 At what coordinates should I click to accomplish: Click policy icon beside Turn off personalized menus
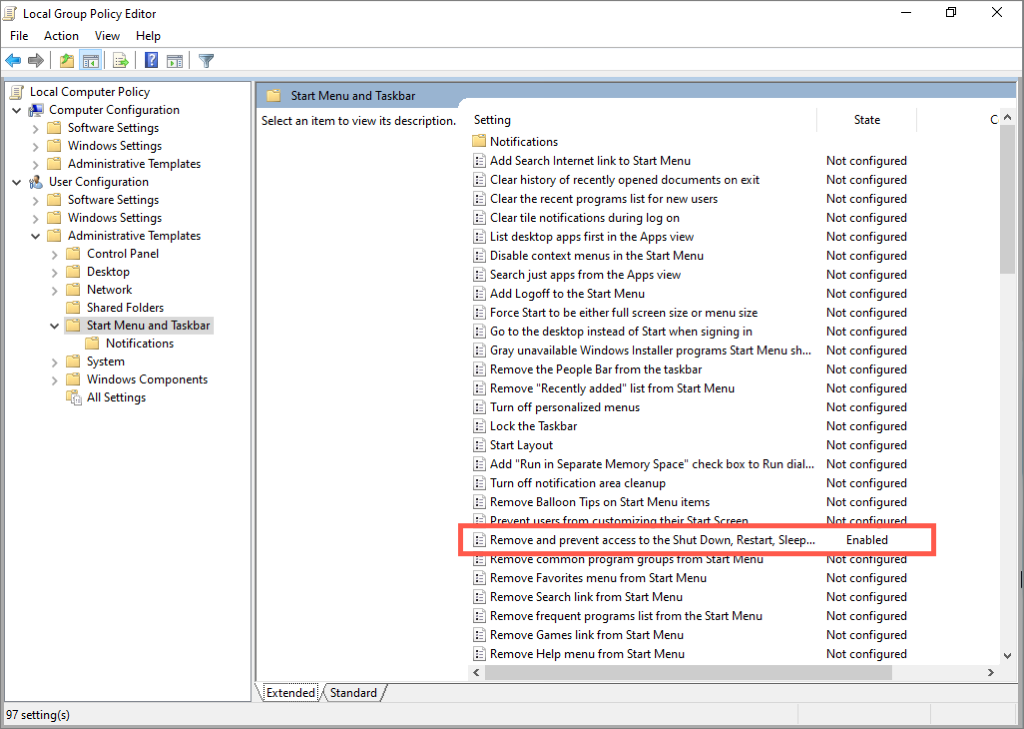[x=479, y=407]
